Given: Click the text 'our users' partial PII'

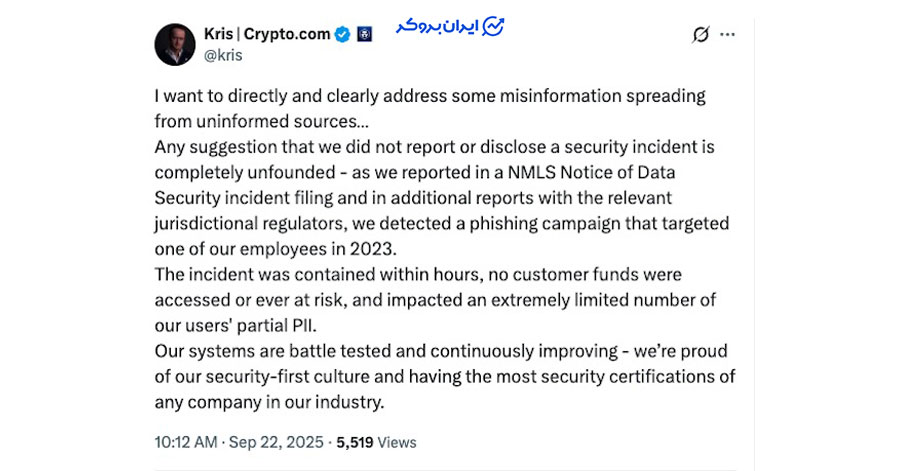Looking at the screenshot, I should tap(240, 325).
